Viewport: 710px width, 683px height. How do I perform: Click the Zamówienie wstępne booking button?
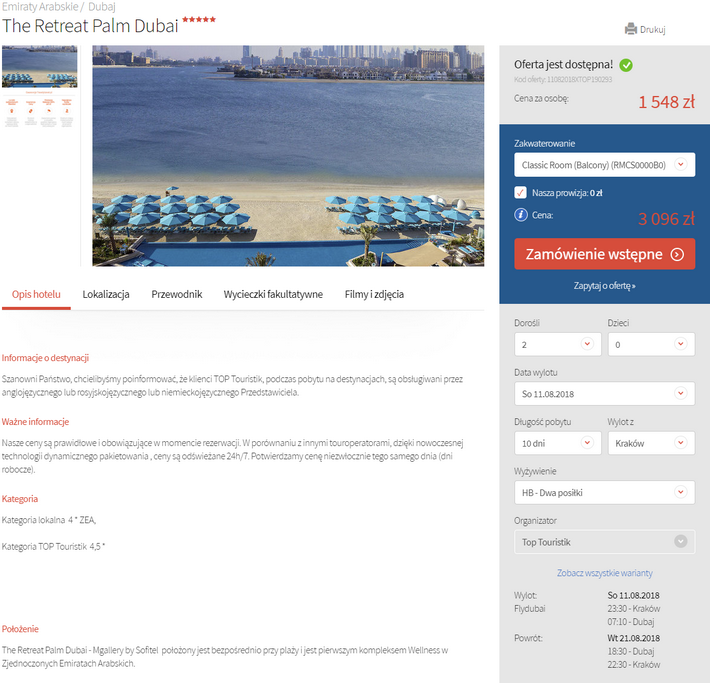(604, 254)
